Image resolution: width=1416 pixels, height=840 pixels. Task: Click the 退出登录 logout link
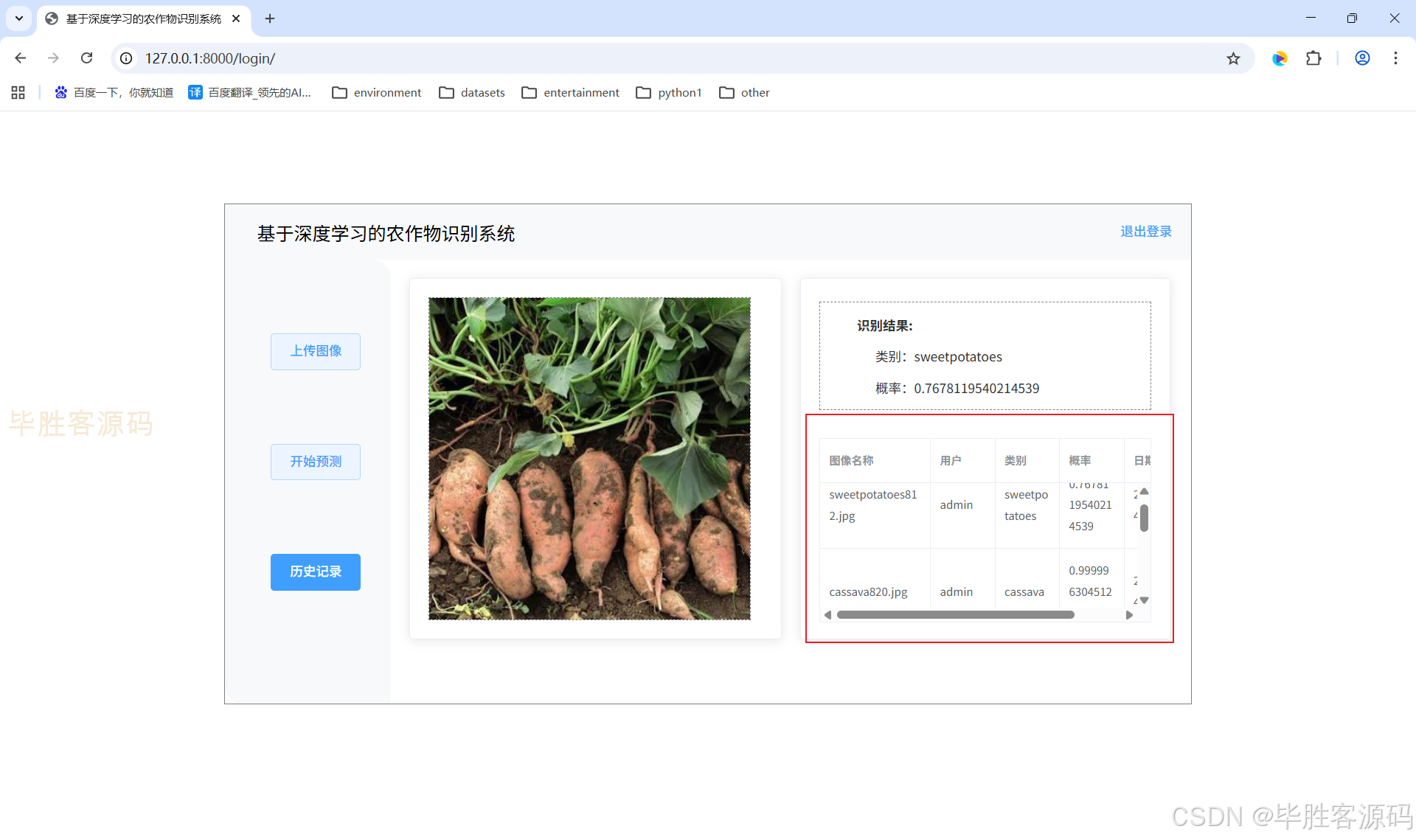click(1145, 232)
